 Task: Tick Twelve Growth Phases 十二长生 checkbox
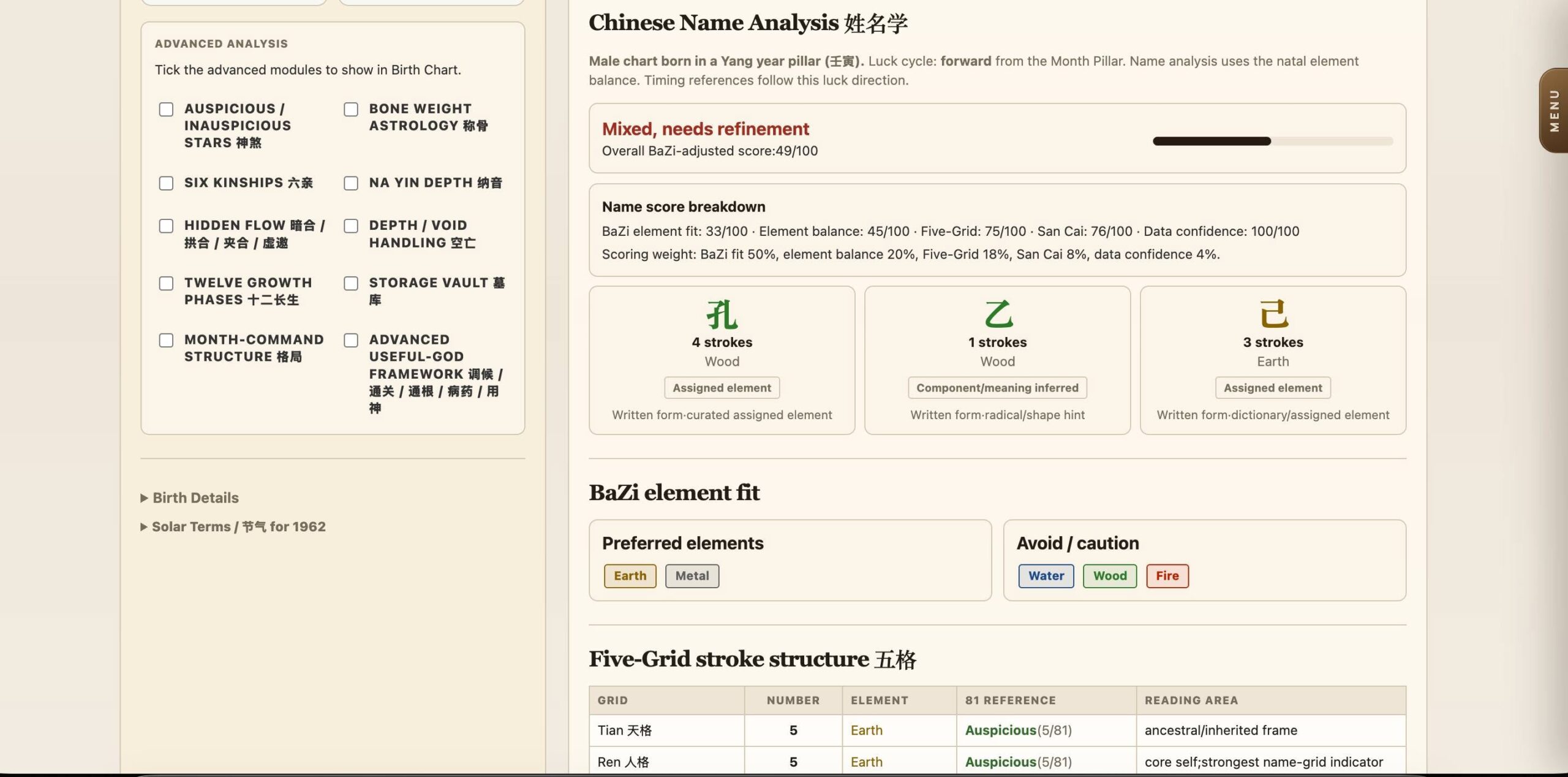coord(166,283)
